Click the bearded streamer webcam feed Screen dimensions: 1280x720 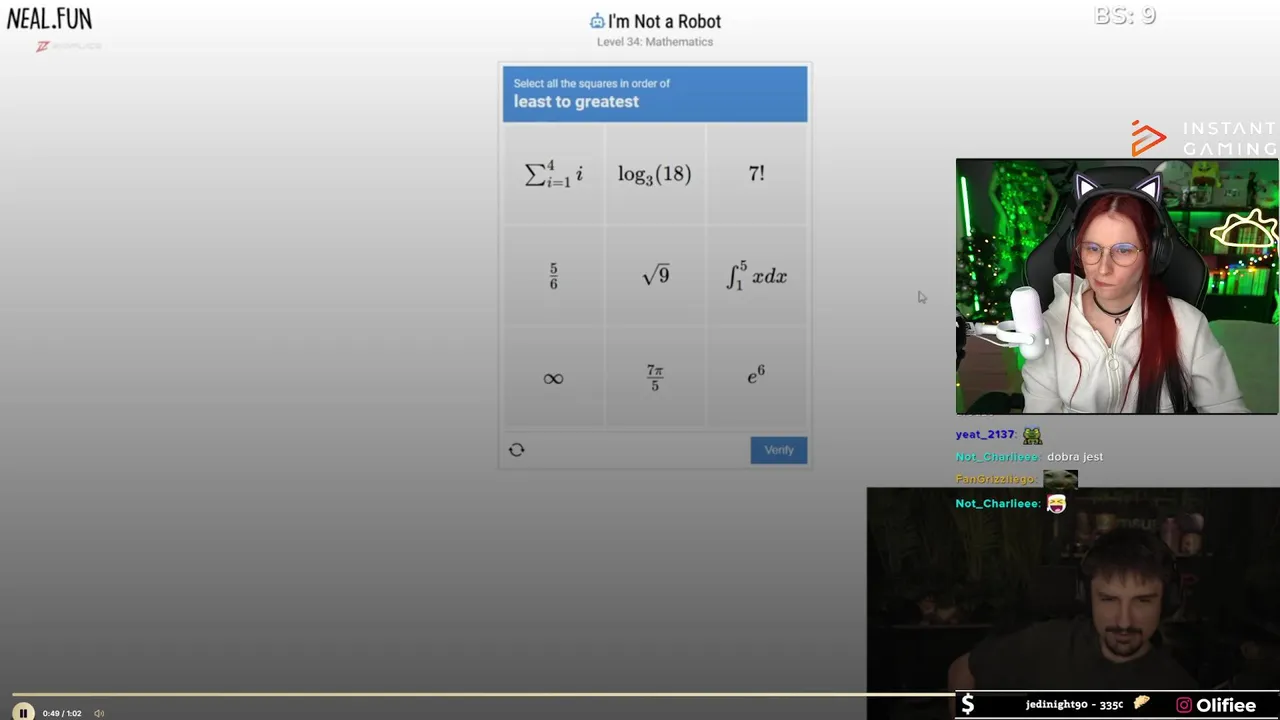pos(1073,603)
